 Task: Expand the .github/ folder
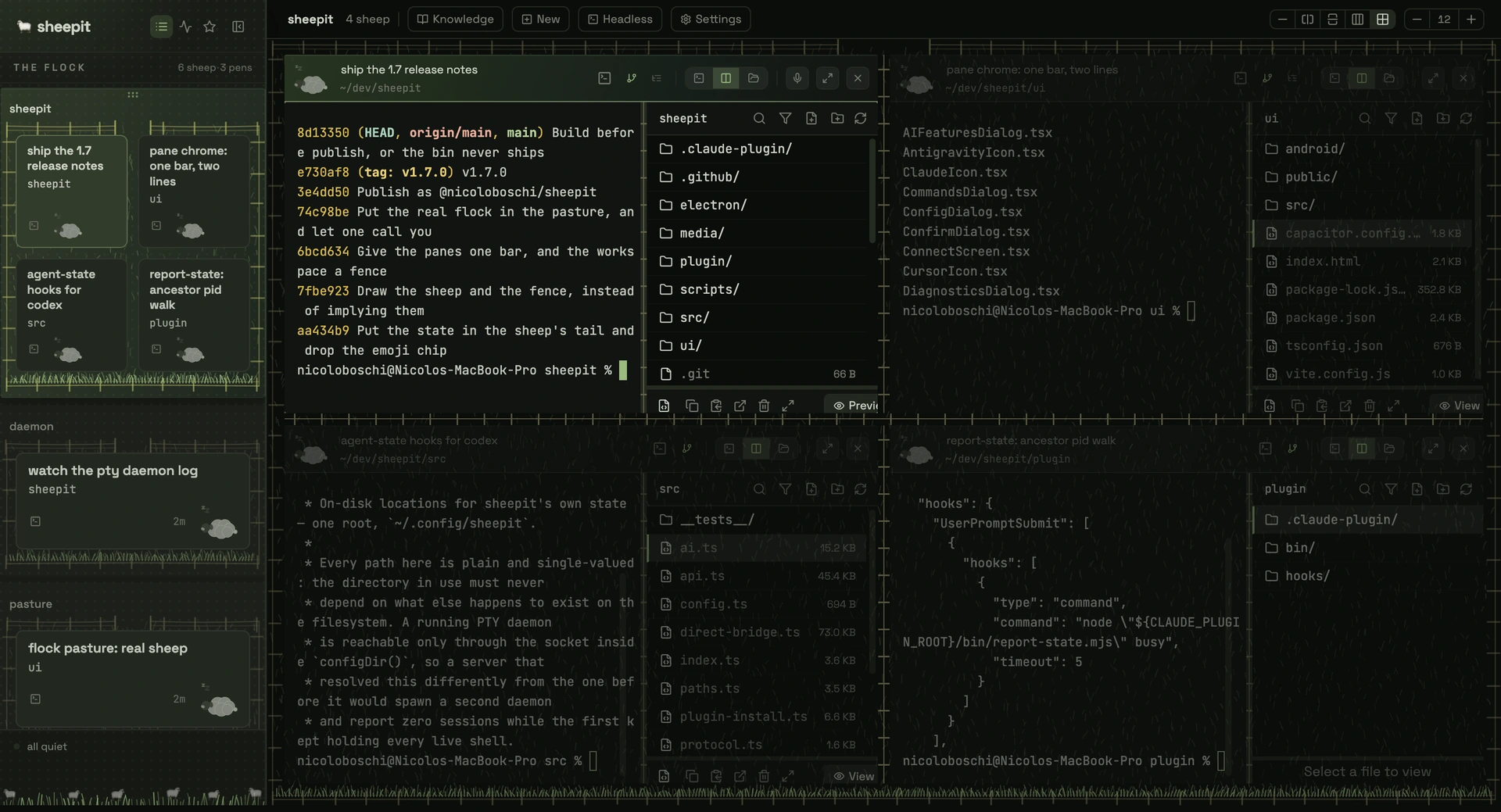(x=757, y=177)
